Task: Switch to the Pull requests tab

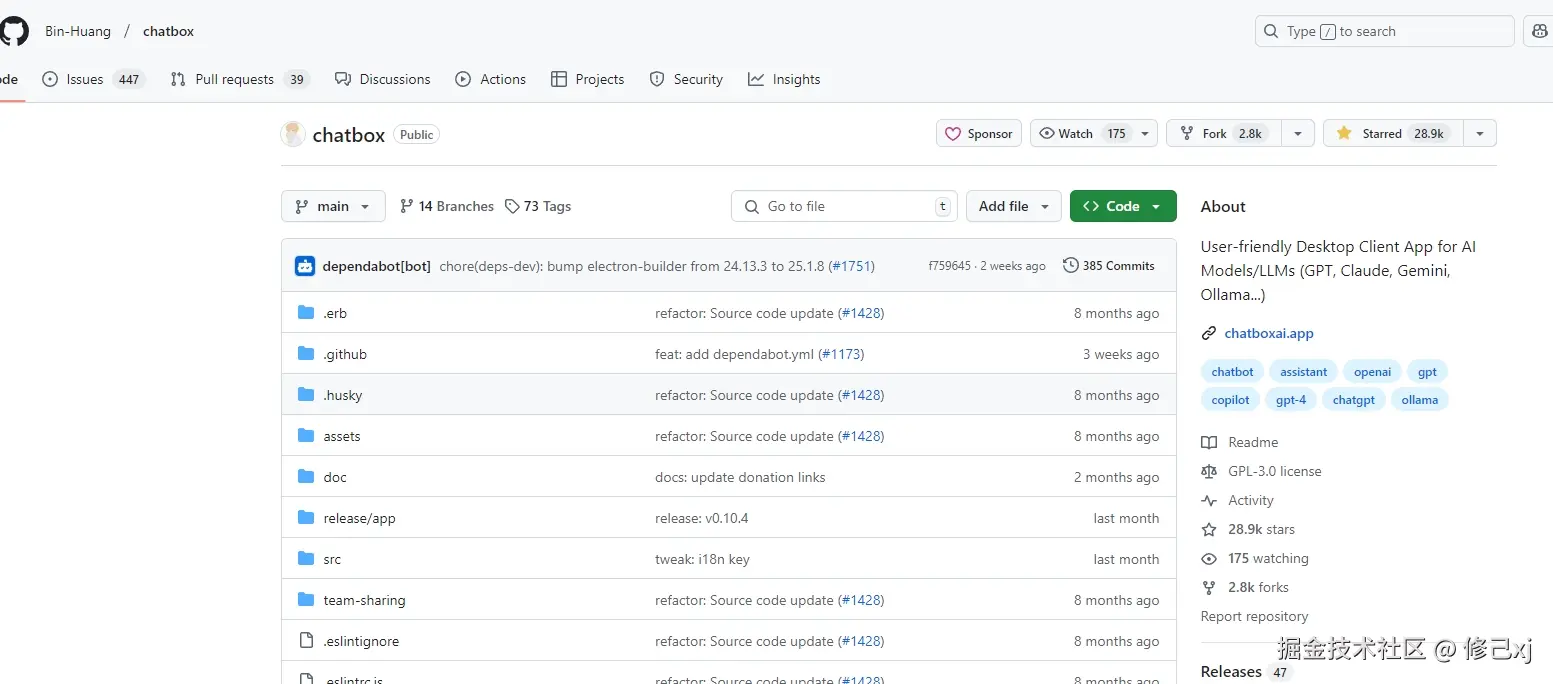Action: tap(239, 79)
